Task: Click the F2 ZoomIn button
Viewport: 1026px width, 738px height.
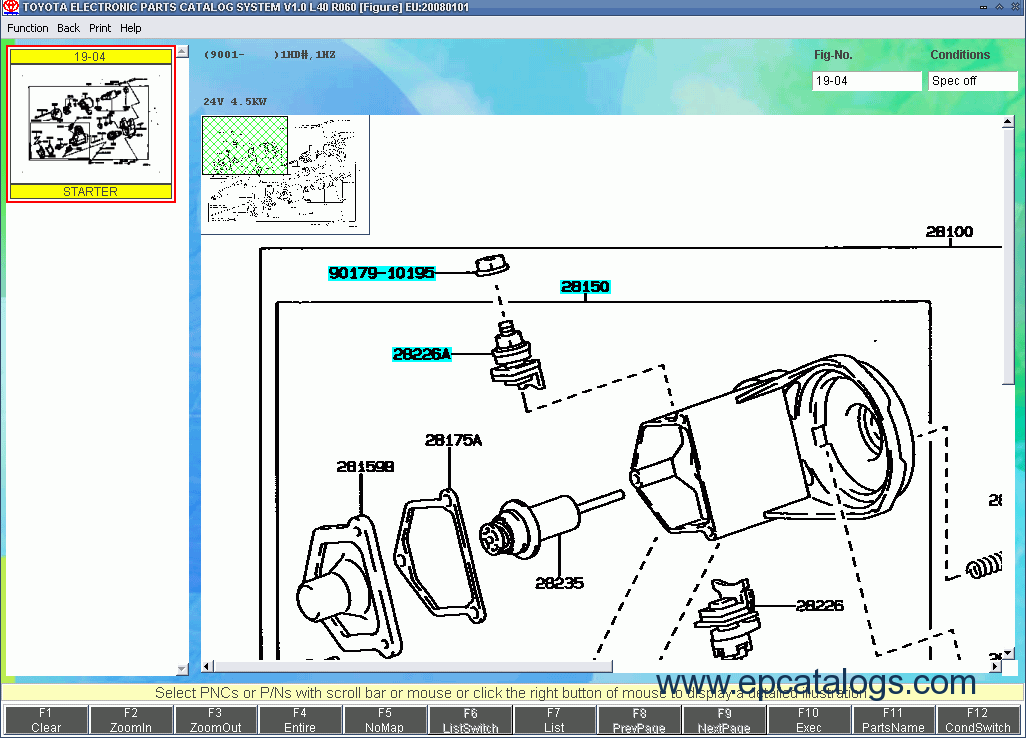Action: coord(131,720)
